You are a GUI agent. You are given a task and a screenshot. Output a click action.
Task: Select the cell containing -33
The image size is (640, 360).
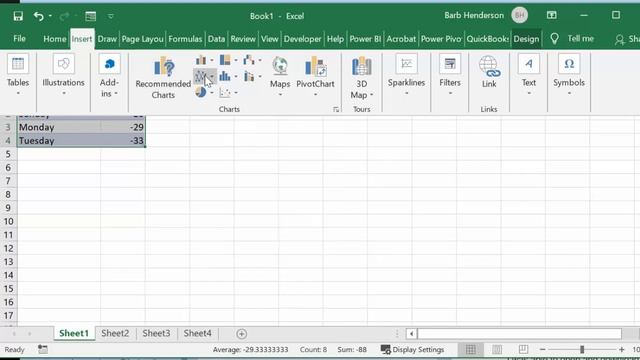[123, 141]
